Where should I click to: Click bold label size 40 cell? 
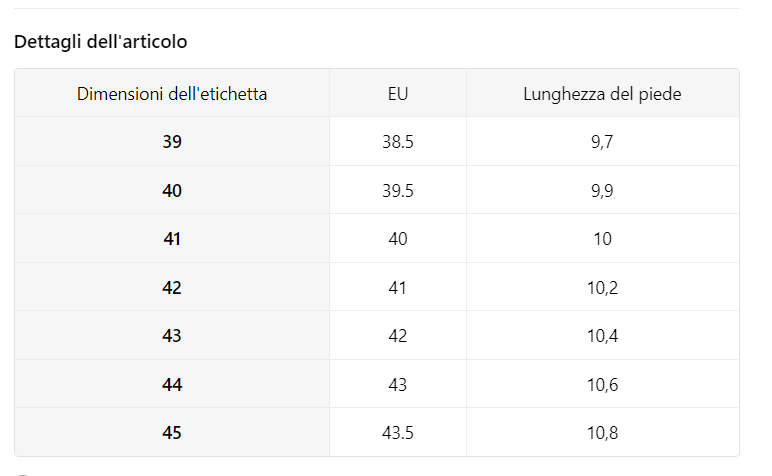[x=172, y=190]
